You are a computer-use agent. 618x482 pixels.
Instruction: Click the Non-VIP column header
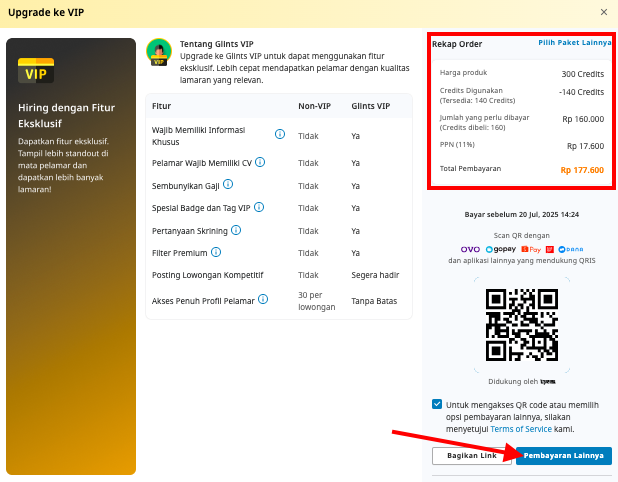(x=314, y=106)
